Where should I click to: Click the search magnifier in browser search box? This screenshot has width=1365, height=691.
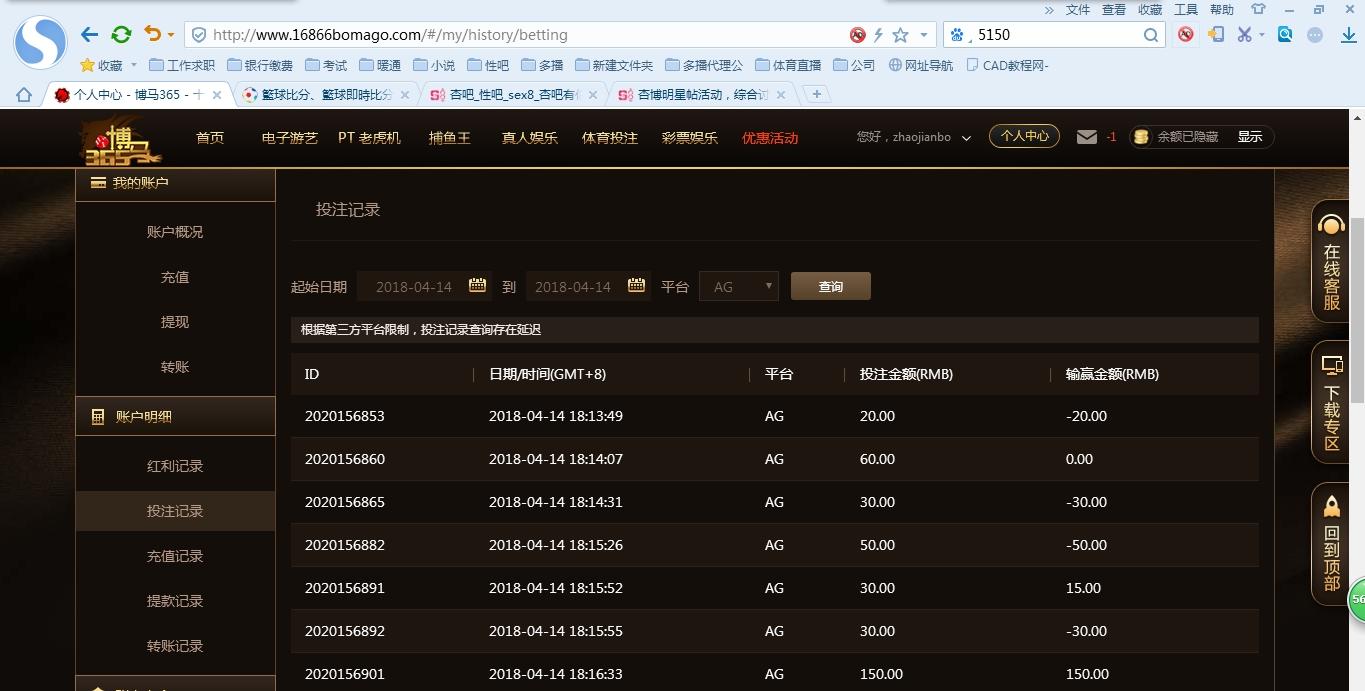coord(1151,35)
